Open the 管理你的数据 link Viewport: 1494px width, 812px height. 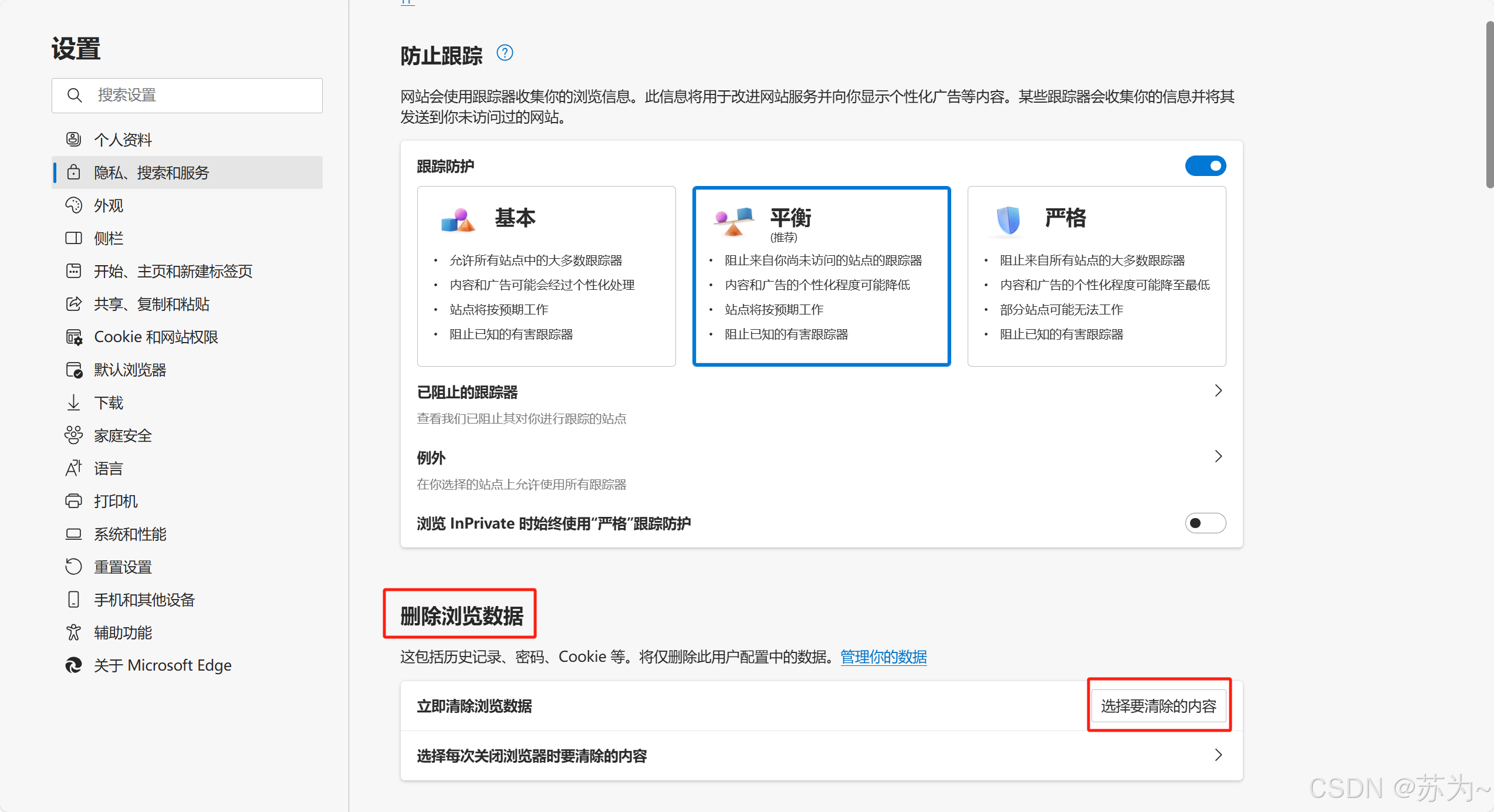[x=883, y=657]
